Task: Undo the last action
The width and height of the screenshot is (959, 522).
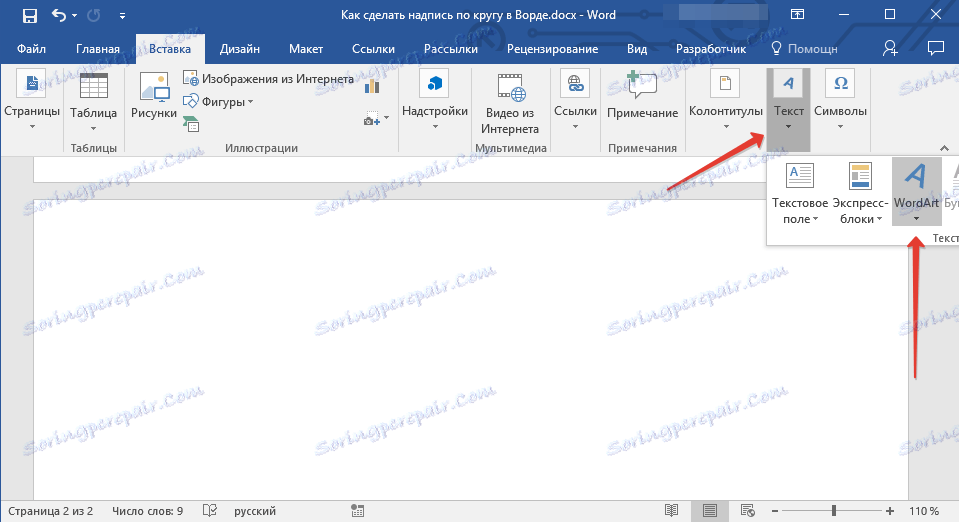Action: (59, 15)
